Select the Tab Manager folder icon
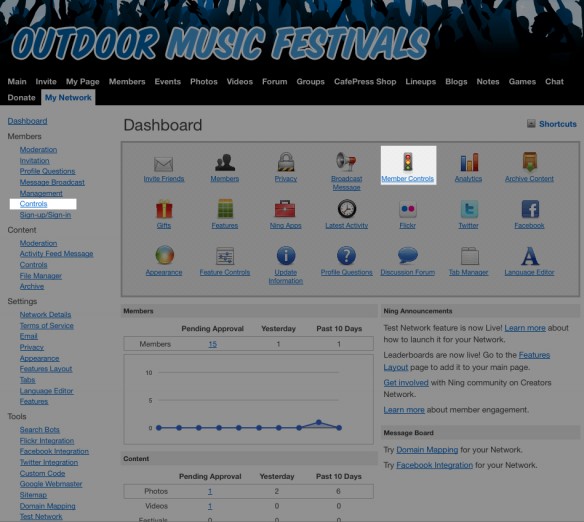Screen dimensions: 584x522 tap(469, 256)
